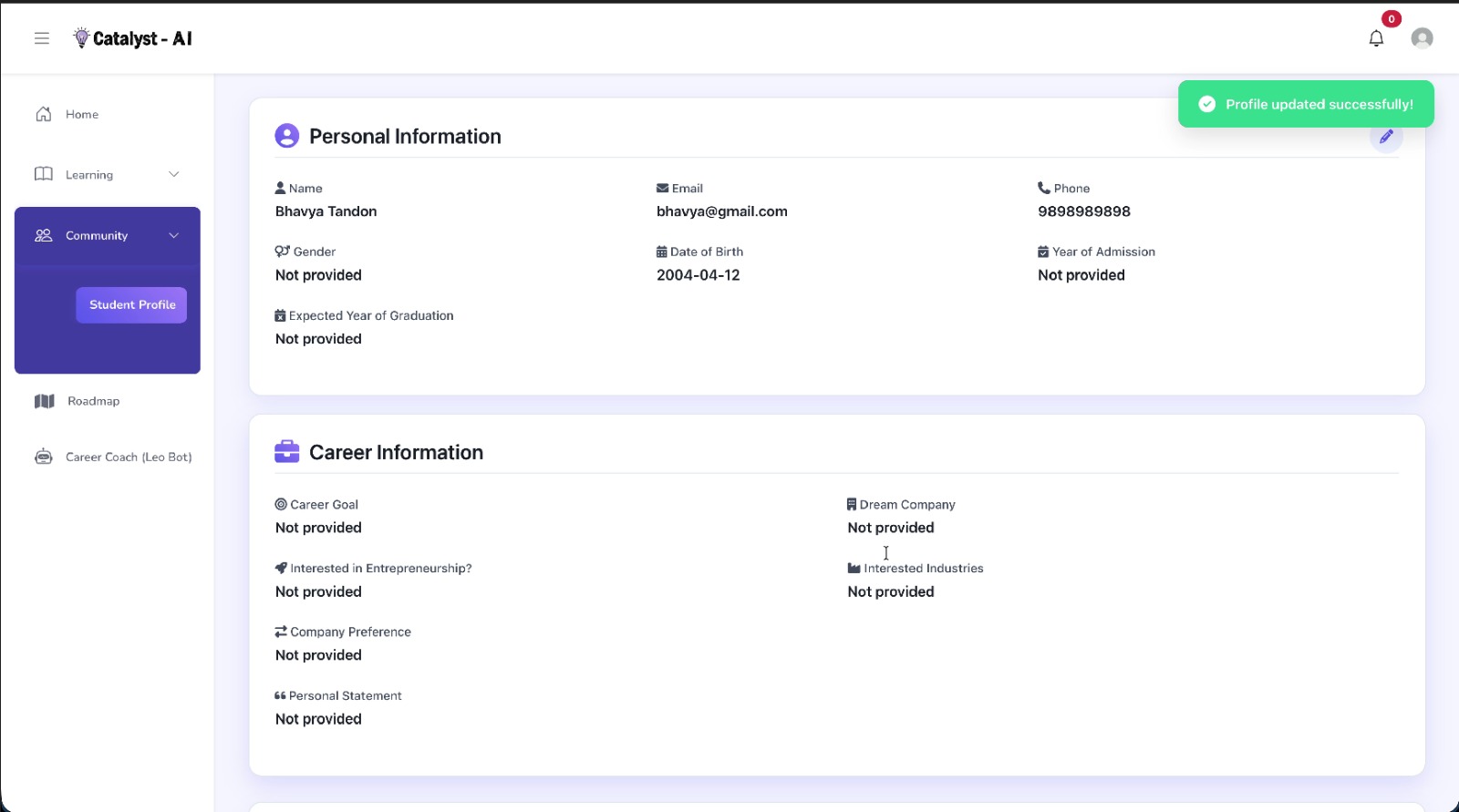Viewport: 1459px width, 812px height.
Task: Click the Community people icon
Action: click(x=44, y=235)
